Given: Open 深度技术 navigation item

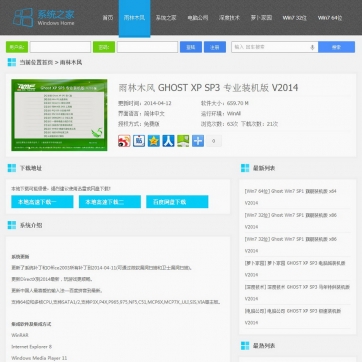Looking at the screenshot, I should tap(229, 18).
